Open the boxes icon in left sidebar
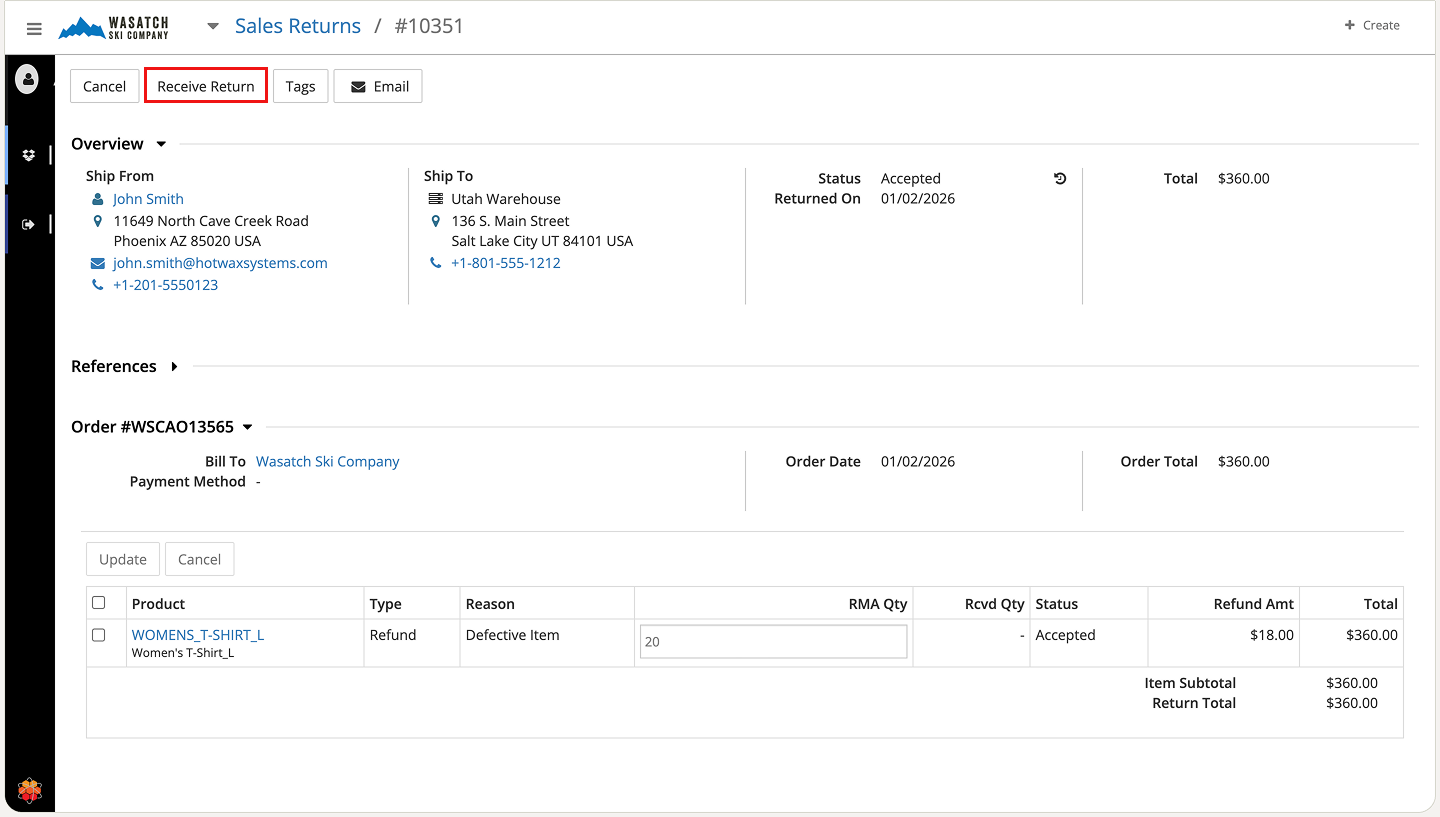Screen dimensions: 1440x817 [29, 155]
